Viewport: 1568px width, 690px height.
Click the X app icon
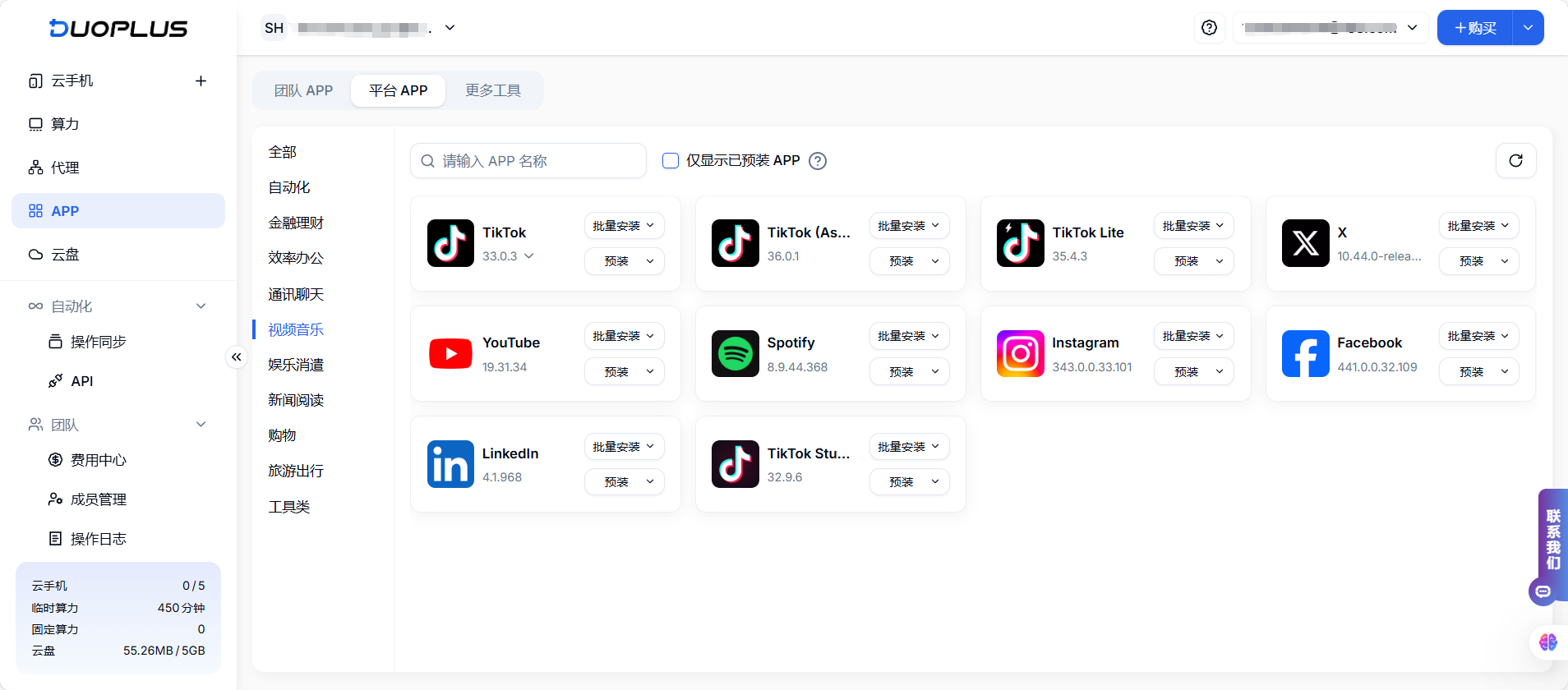(1305, 243)
